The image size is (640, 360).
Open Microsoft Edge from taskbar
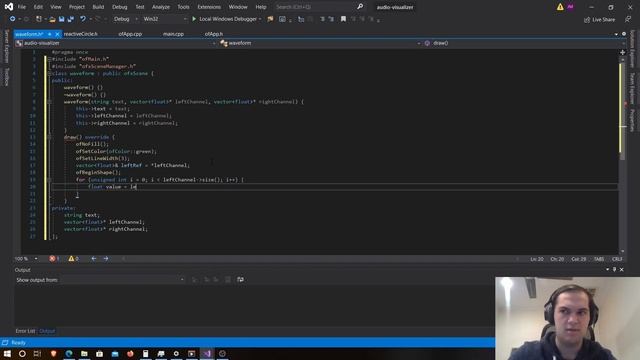pos(69,353)
